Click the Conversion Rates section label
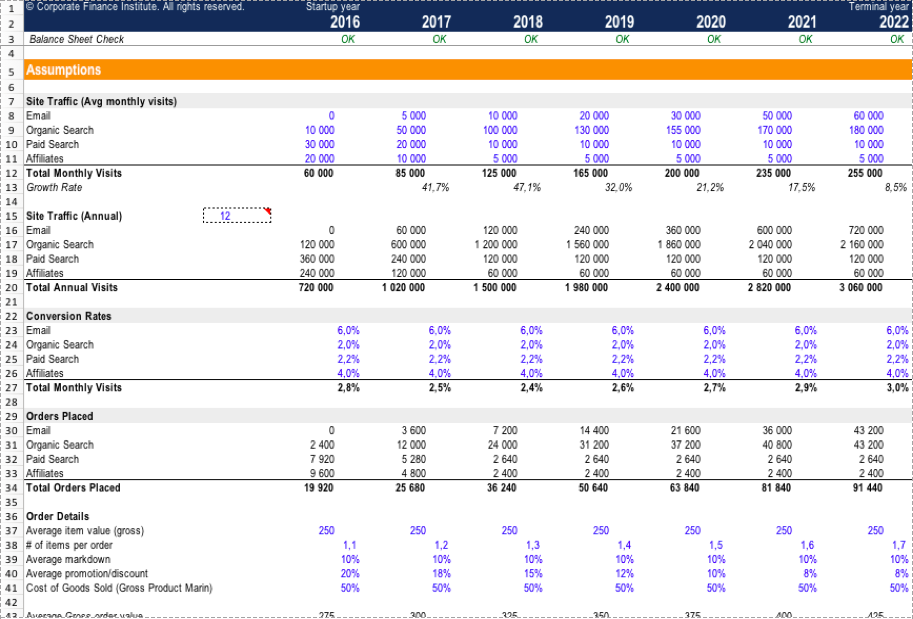This screenshot has height=619, width=913. tap(69, 316)
